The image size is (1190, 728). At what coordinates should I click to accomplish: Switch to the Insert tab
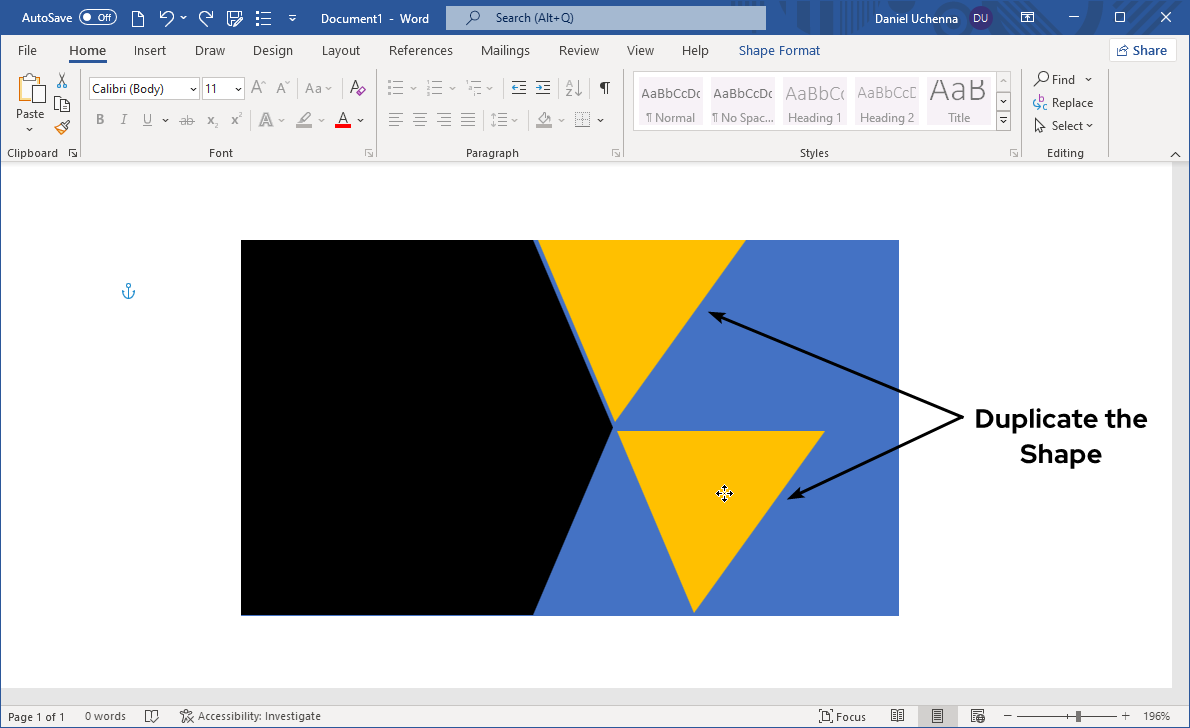(150, 51)
